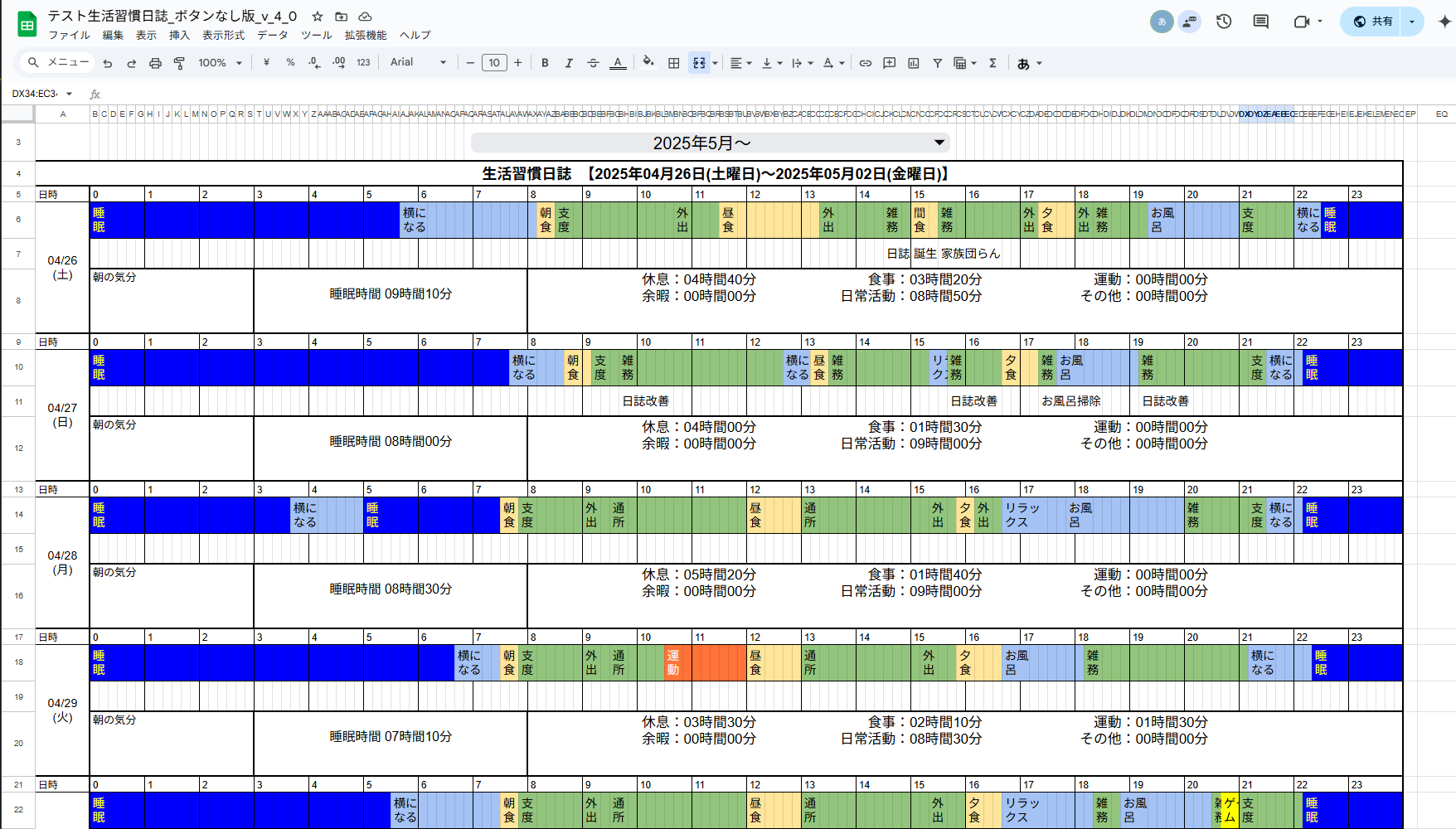Click the functions sigma icon
Viewport: 1456px width, 829px height.
pos(993,63)
